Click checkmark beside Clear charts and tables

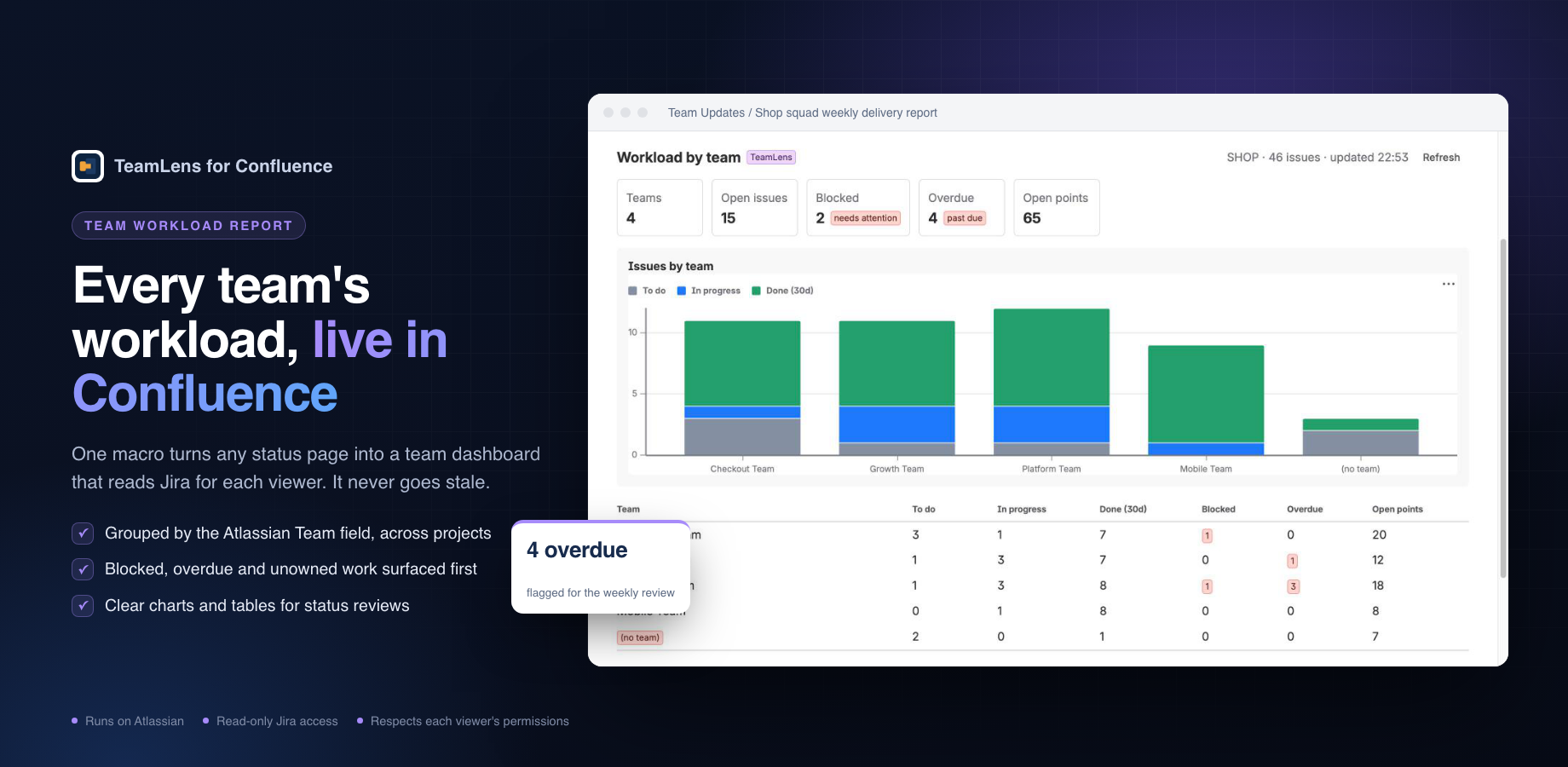click(83, 606)
